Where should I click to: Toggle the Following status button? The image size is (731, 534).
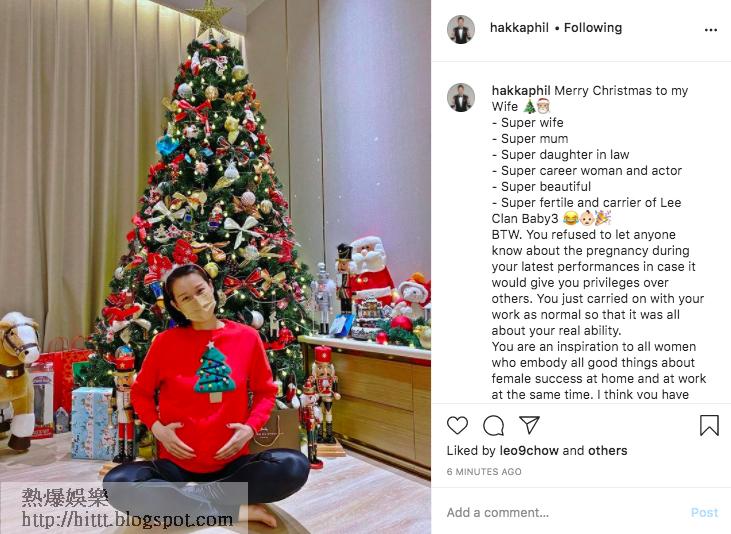click(593, 28)
